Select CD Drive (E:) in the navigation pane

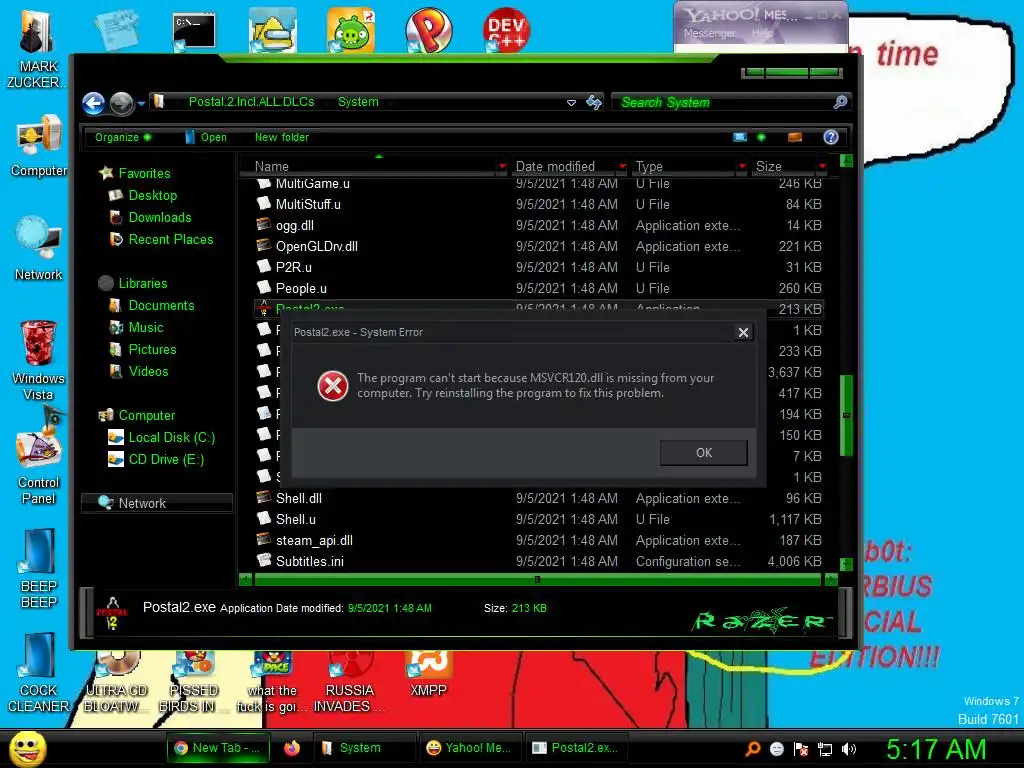click(x=166, y=460)
